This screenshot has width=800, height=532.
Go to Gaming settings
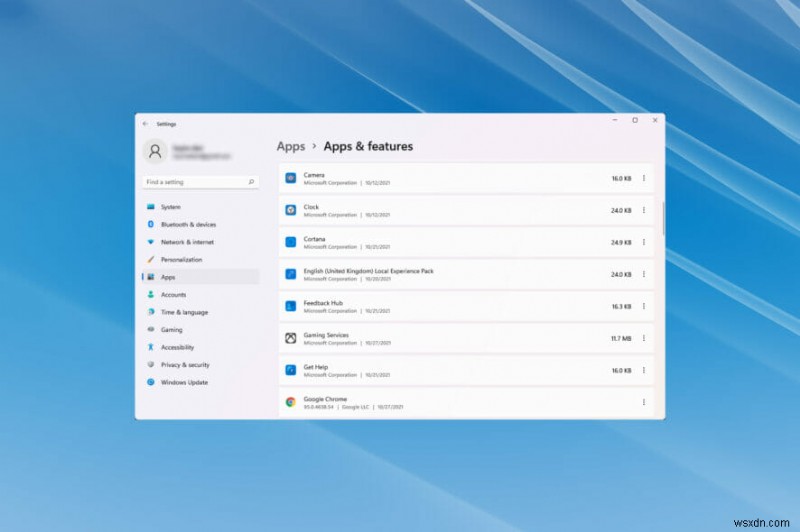[x=201, y=330]
